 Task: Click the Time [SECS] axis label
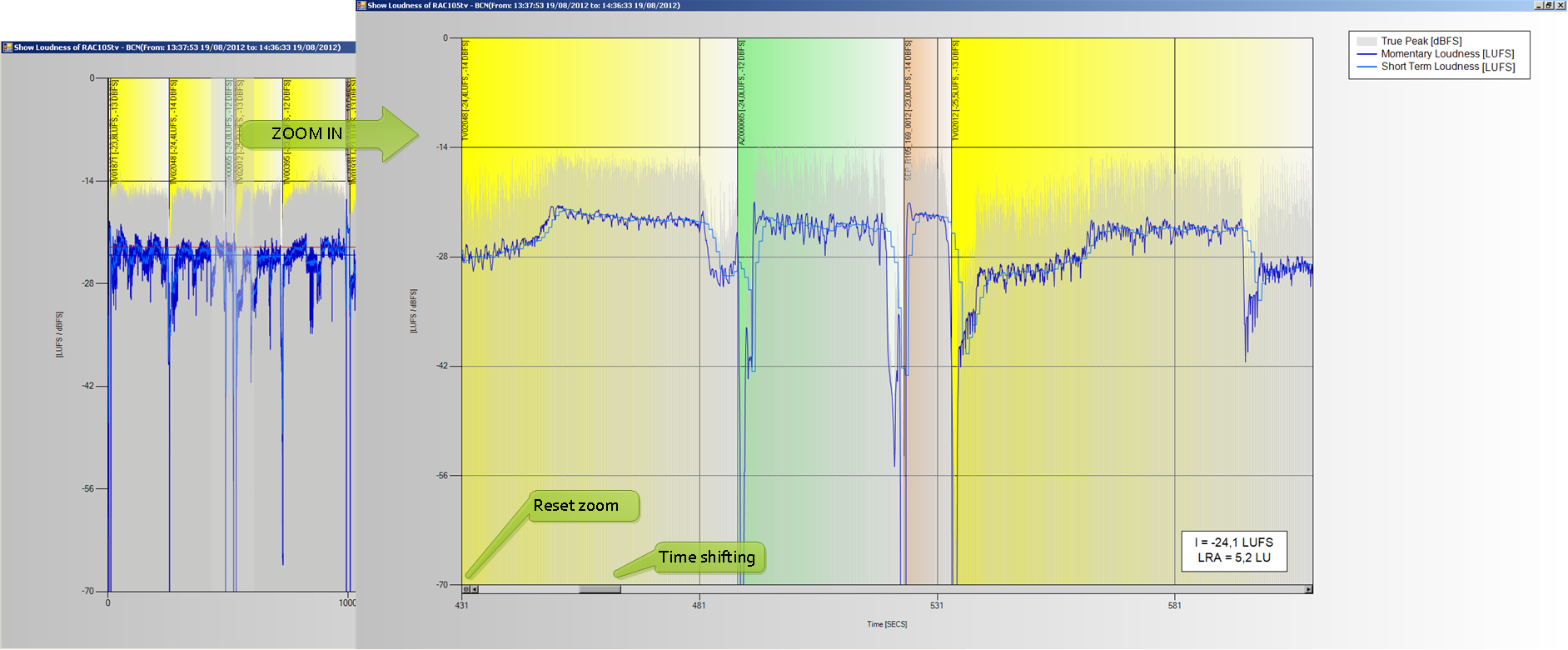coord(886,624)
